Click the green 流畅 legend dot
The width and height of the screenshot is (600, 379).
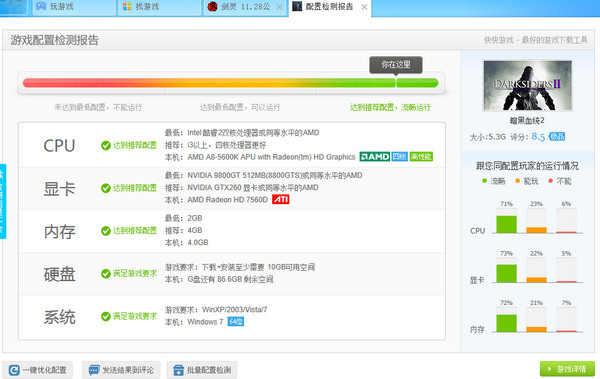[484, 181]
